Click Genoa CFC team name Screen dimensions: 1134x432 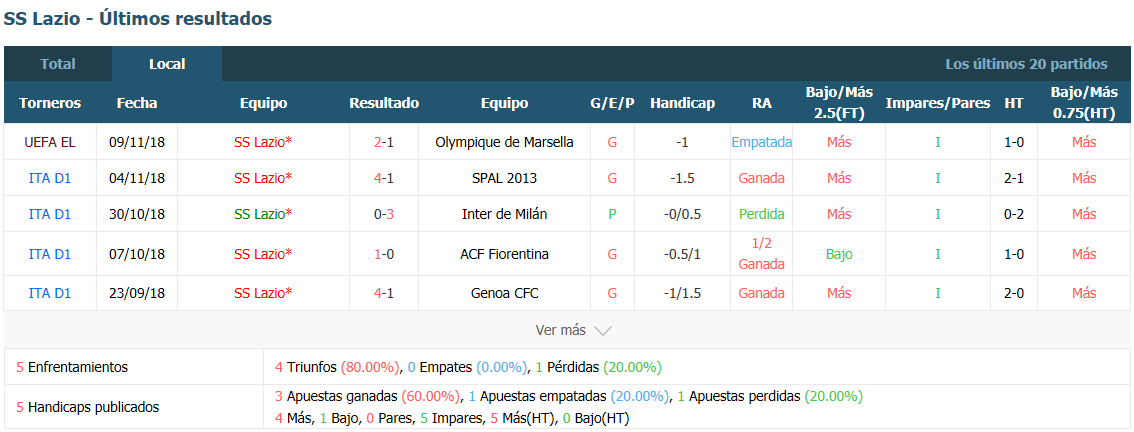pos(504,293)
